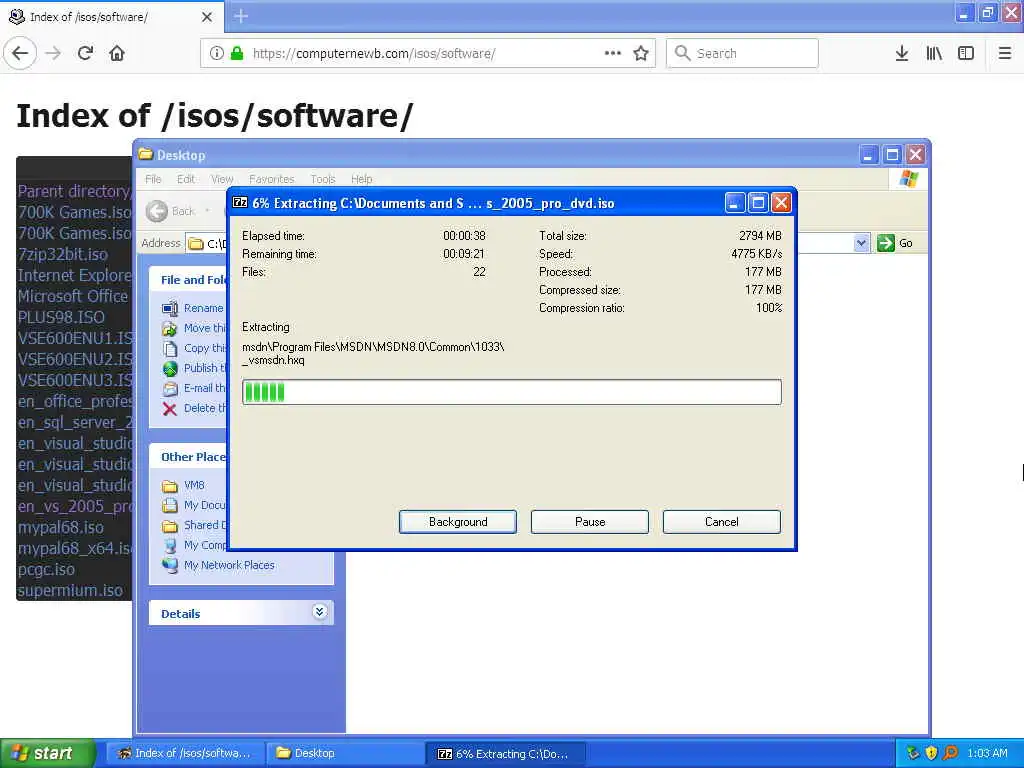Open PLUS98.ISO link
This screenshot has width=1024, height=768.
pyautogui.click(x=61, y=317)
